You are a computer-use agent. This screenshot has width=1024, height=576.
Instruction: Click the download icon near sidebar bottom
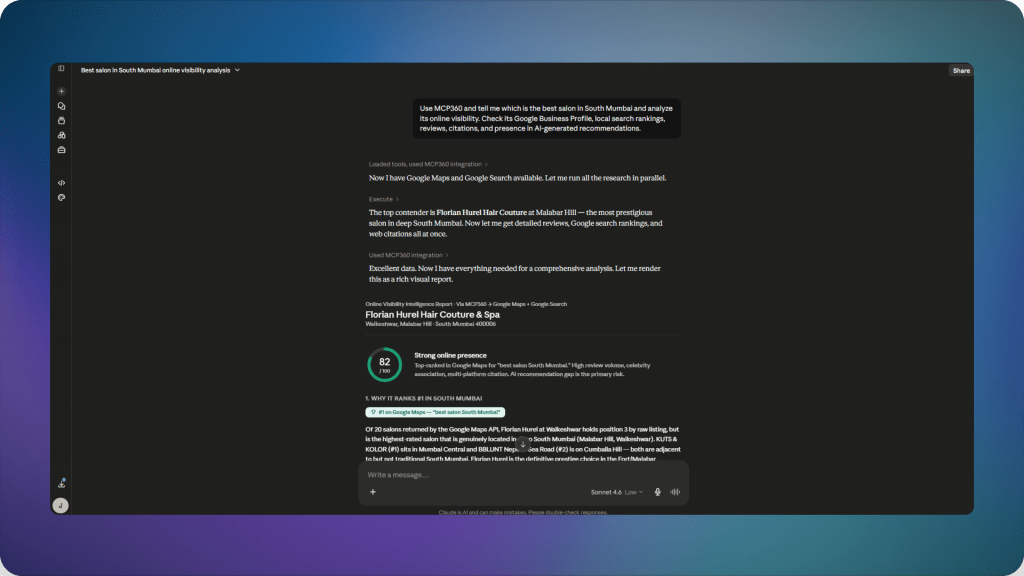[61, 484]
